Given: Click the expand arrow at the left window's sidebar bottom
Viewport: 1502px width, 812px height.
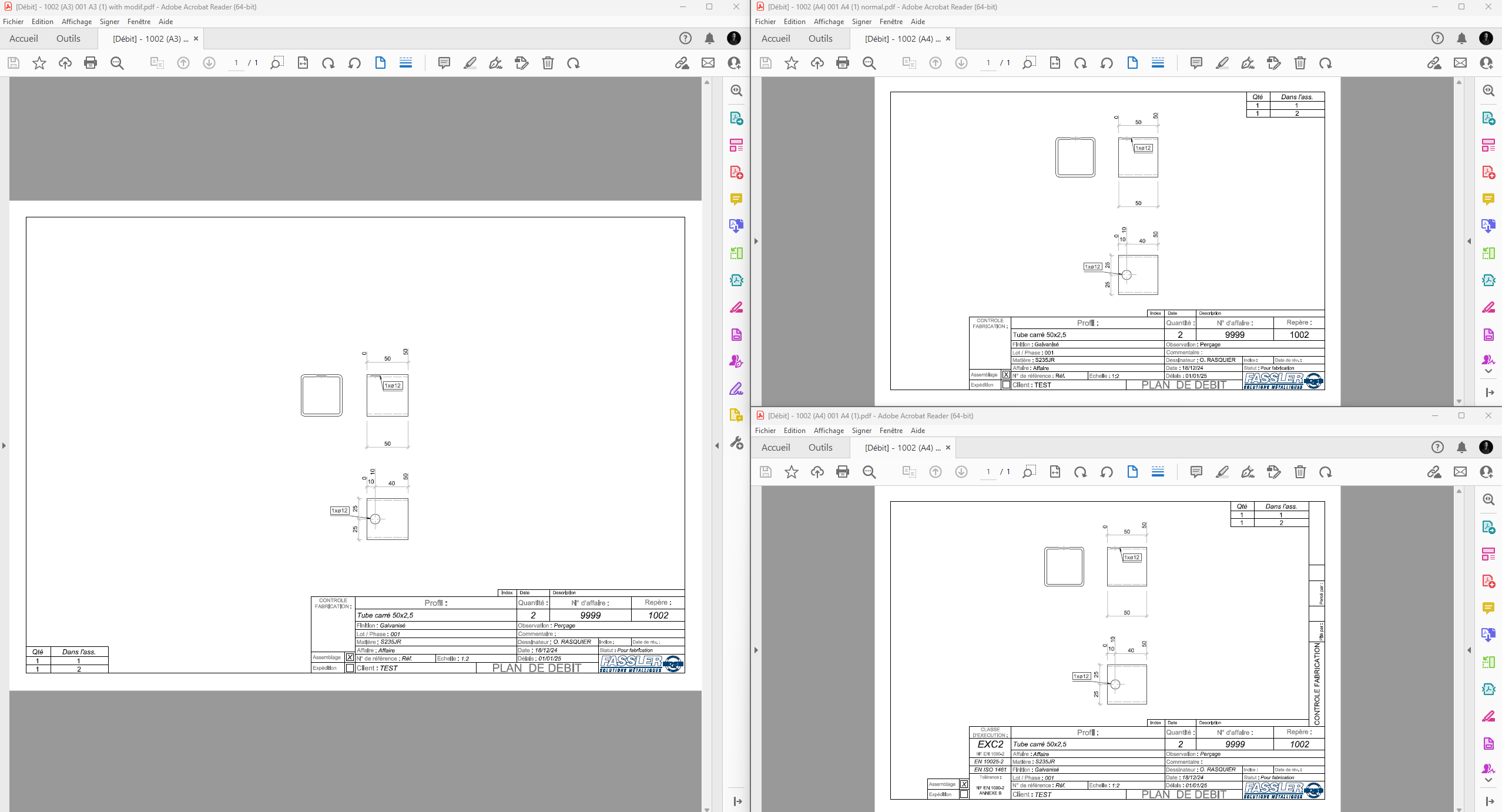Looking at the screenshot, I should (x=737, y=801).
